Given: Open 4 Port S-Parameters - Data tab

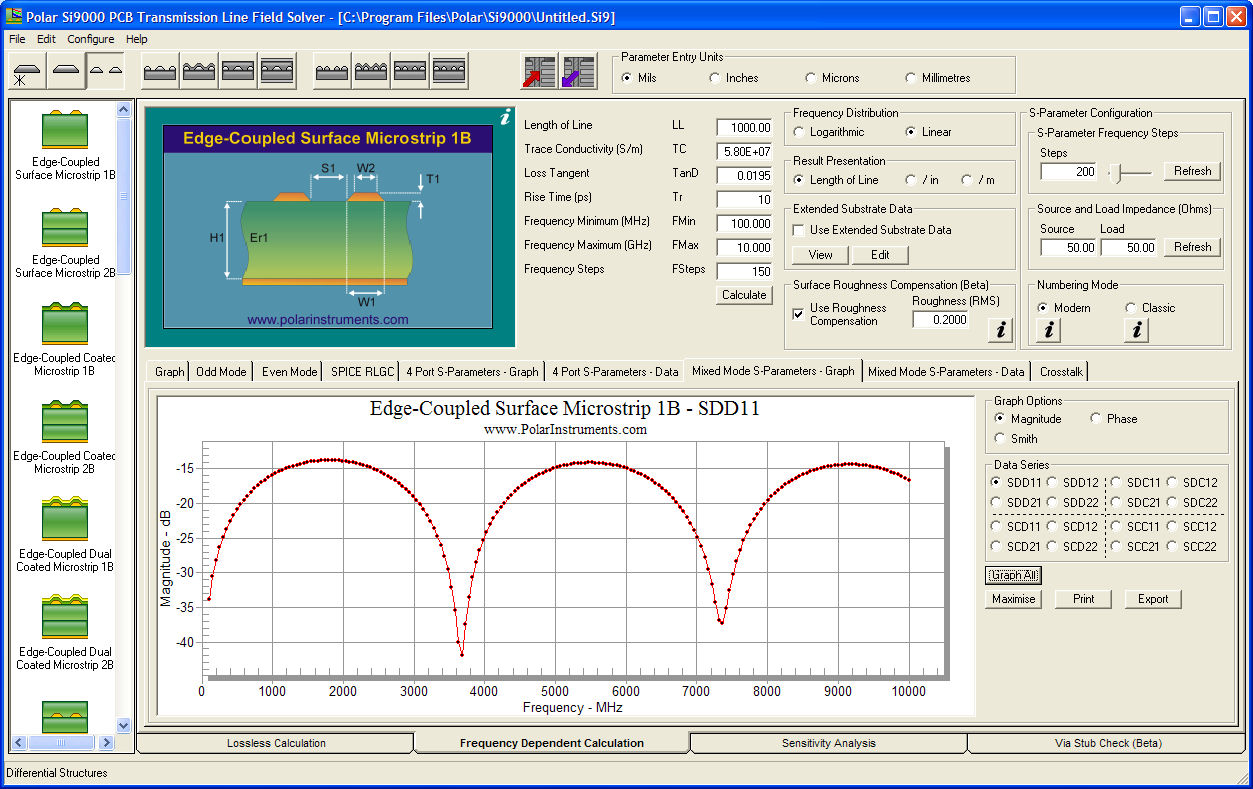Looking at the screenshot, I should coord(615,372).
